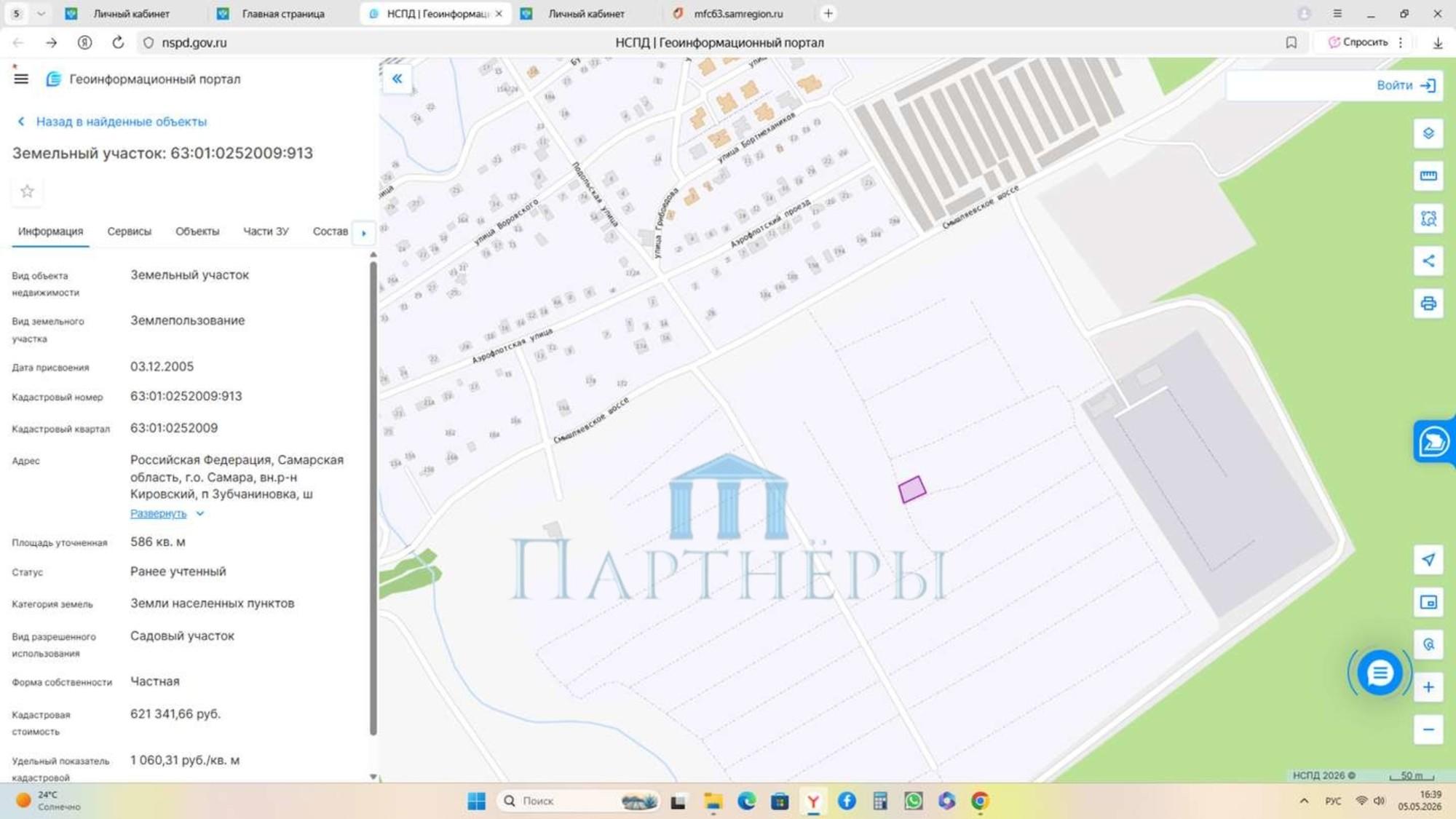This screenshot has width=1456, height=819.
Task: Open a new browser tab
Action: pos(828,13)
